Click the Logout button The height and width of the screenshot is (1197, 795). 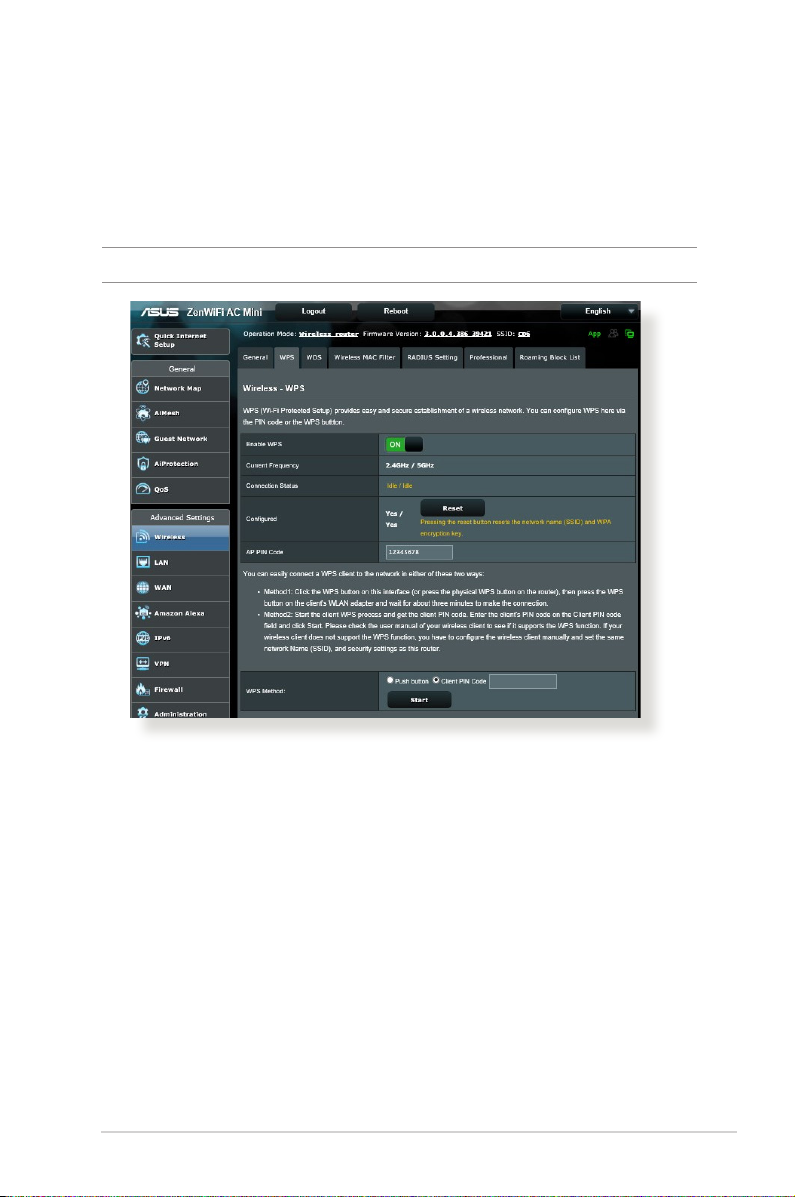click(313, 311)
